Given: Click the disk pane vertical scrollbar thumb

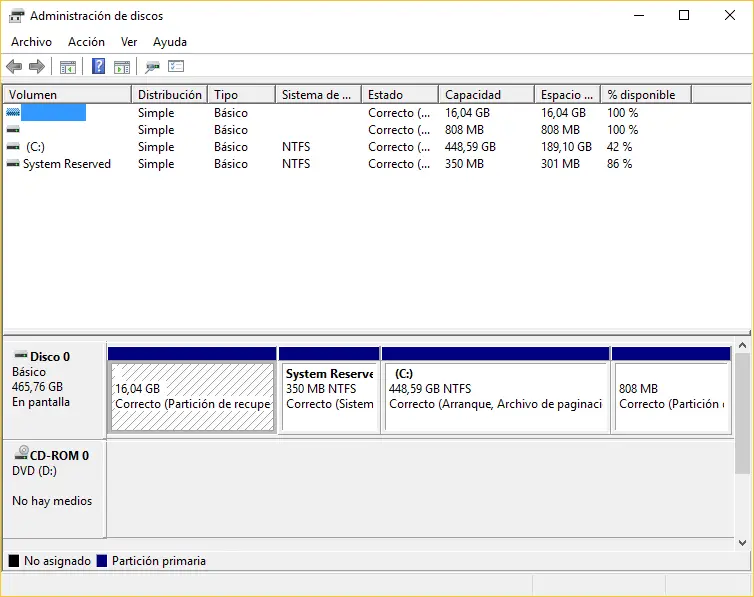Looking at the screenshot, I should pos(742,413).
